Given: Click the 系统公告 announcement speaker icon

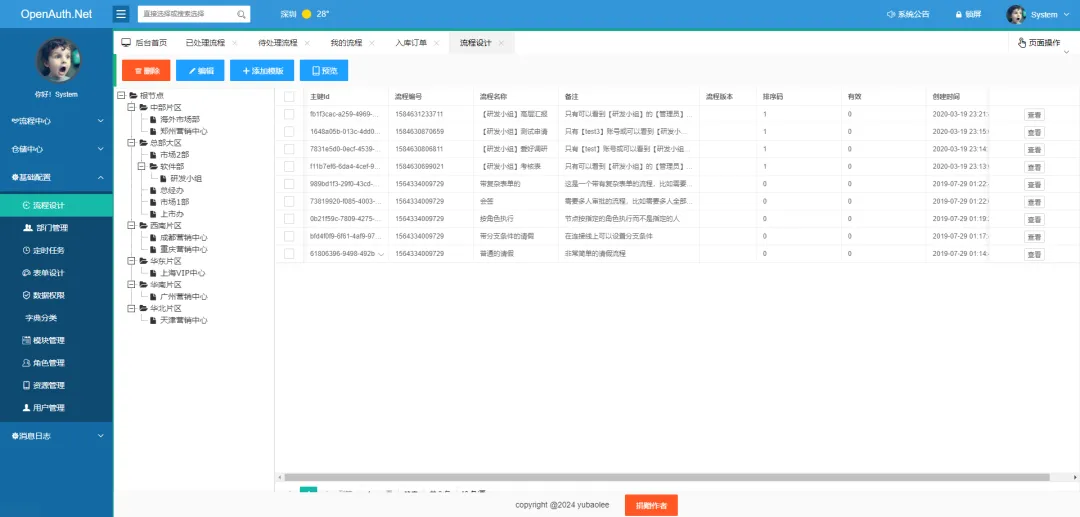Looking at the screenshot, I should 890,15.
